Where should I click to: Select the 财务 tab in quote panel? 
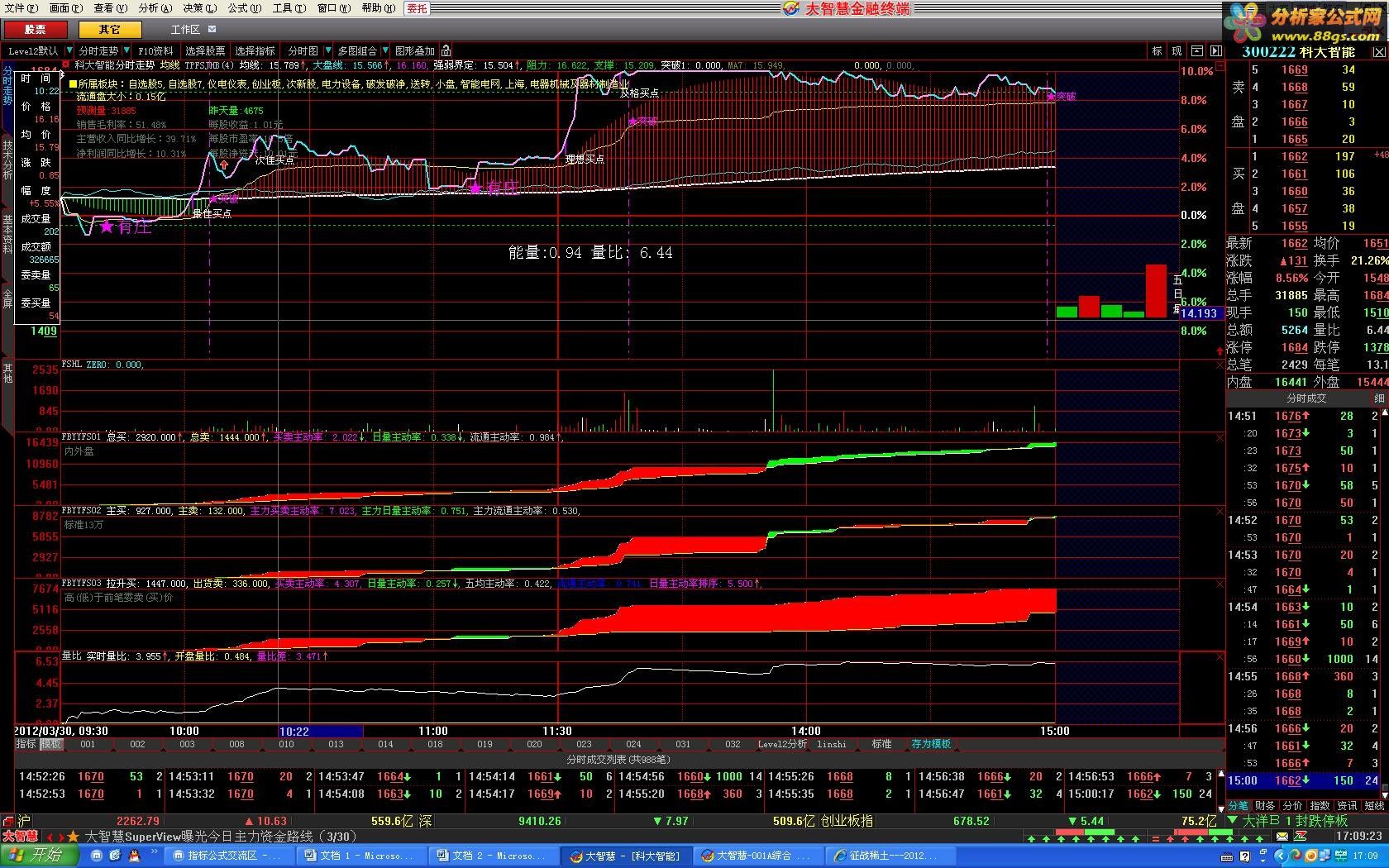coord(1266,806)
